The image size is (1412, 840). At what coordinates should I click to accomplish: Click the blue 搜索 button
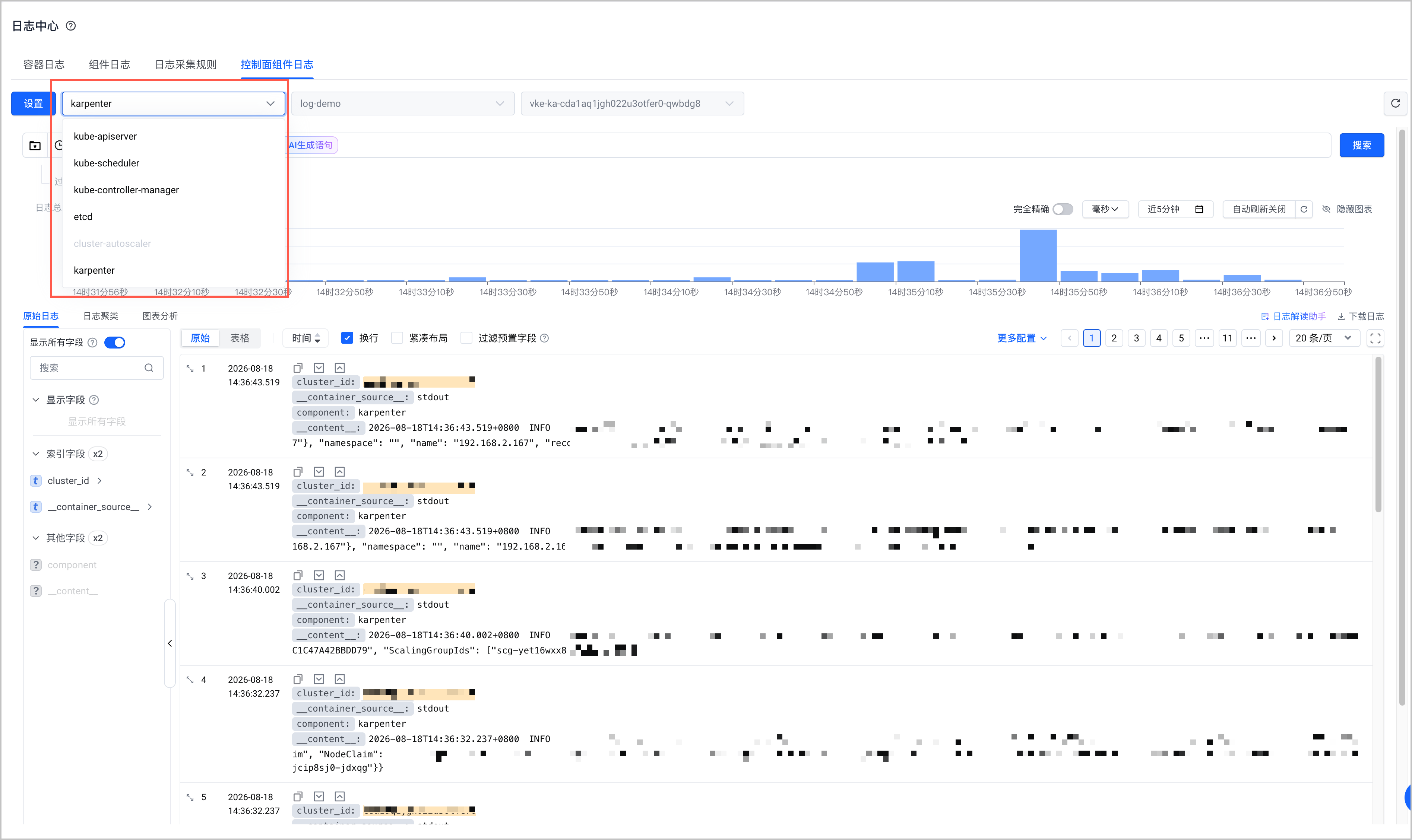coord(1362,146)
